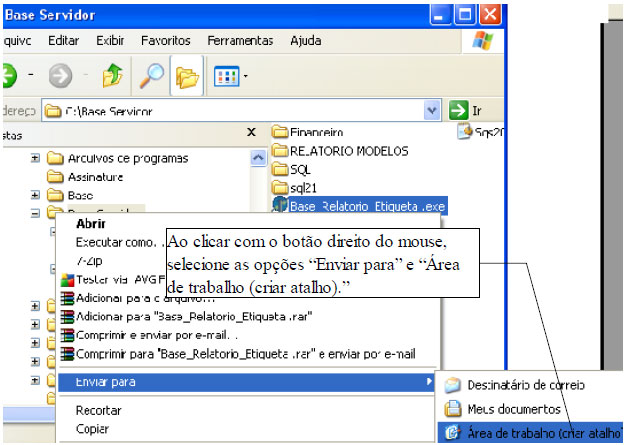Toggle the Folders pane button
This screenshot has height=445, width=629.
187,76
